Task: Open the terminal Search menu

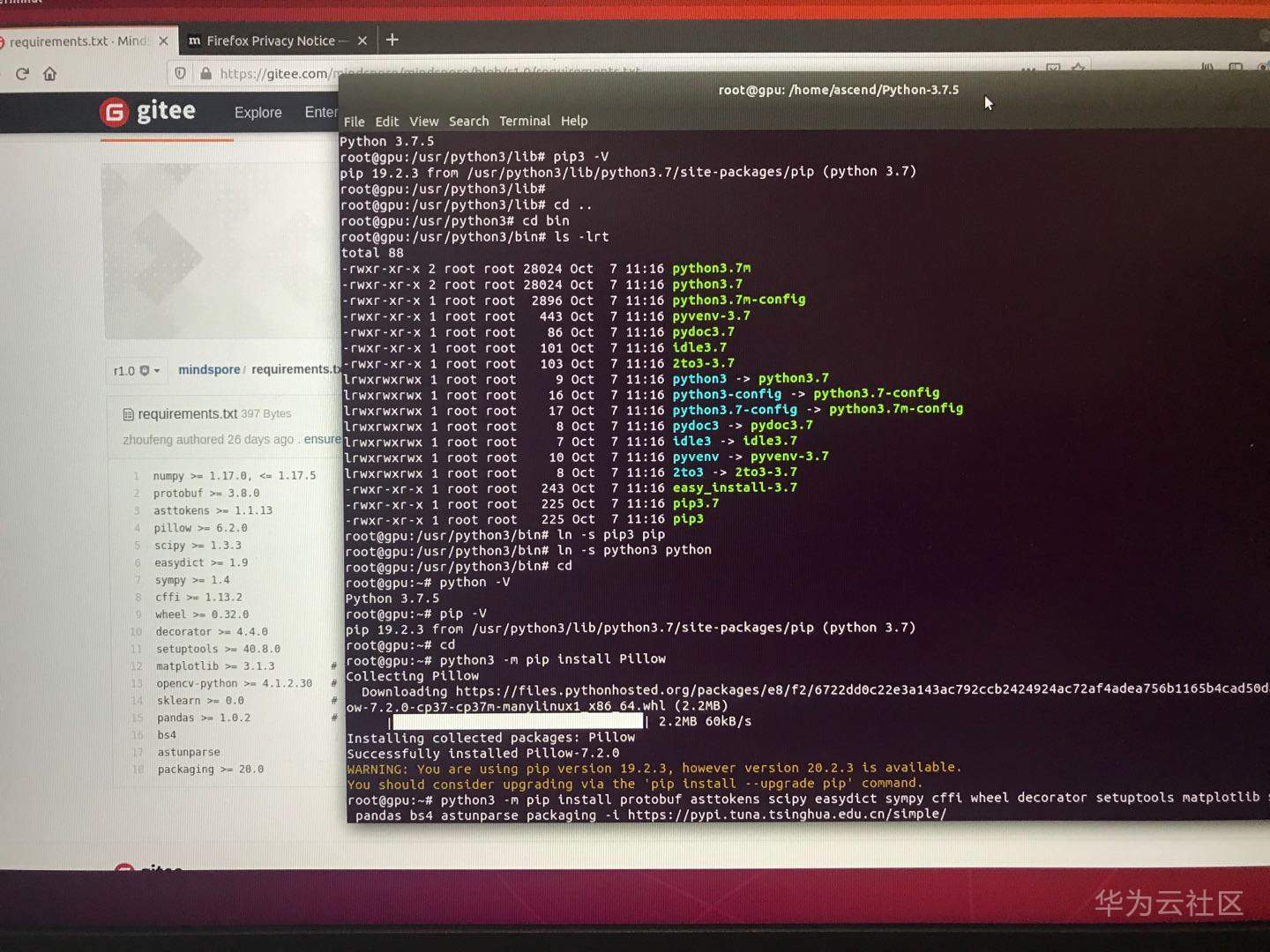Action: tap(468, 122)
